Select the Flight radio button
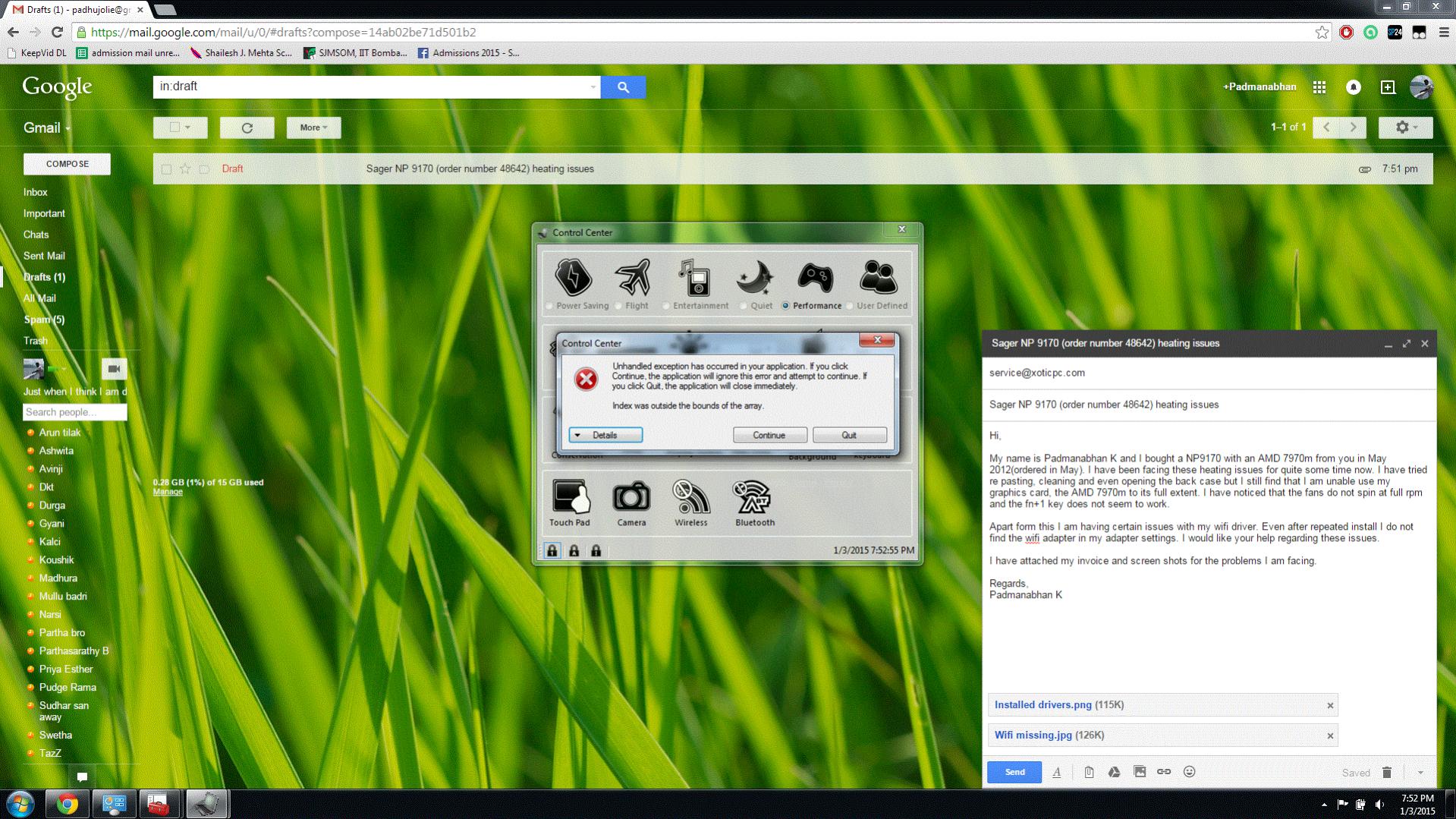 (618, 306)
